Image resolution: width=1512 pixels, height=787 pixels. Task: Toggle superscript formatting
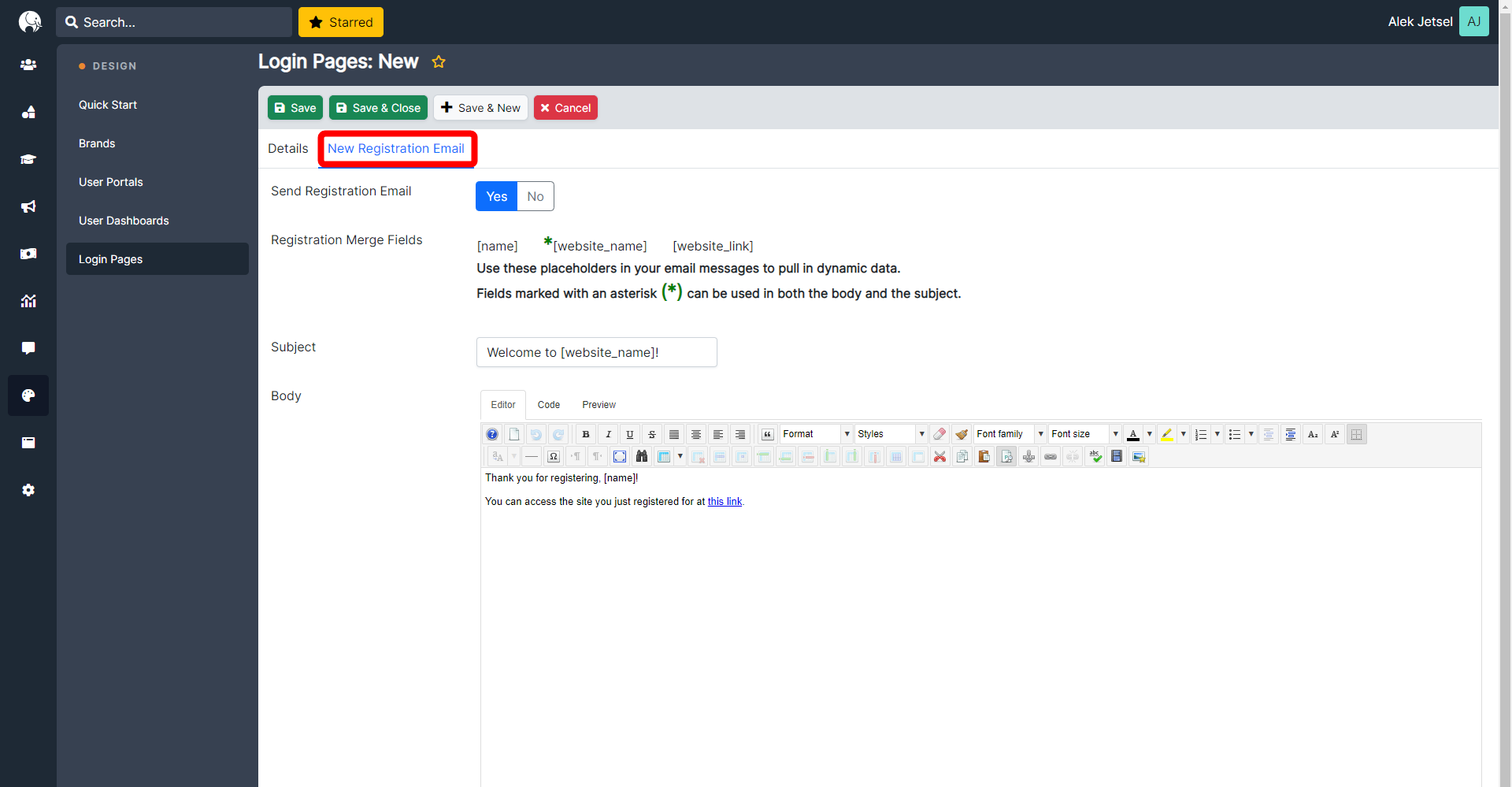pos(1335,434)
